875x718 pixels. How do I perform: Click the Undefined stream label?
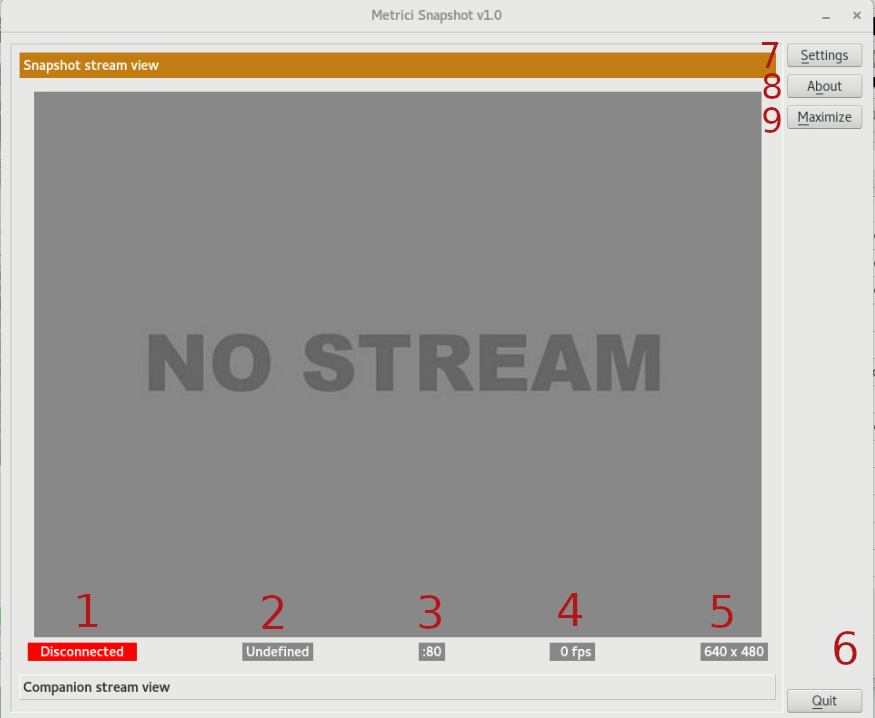tap(277, 652)
